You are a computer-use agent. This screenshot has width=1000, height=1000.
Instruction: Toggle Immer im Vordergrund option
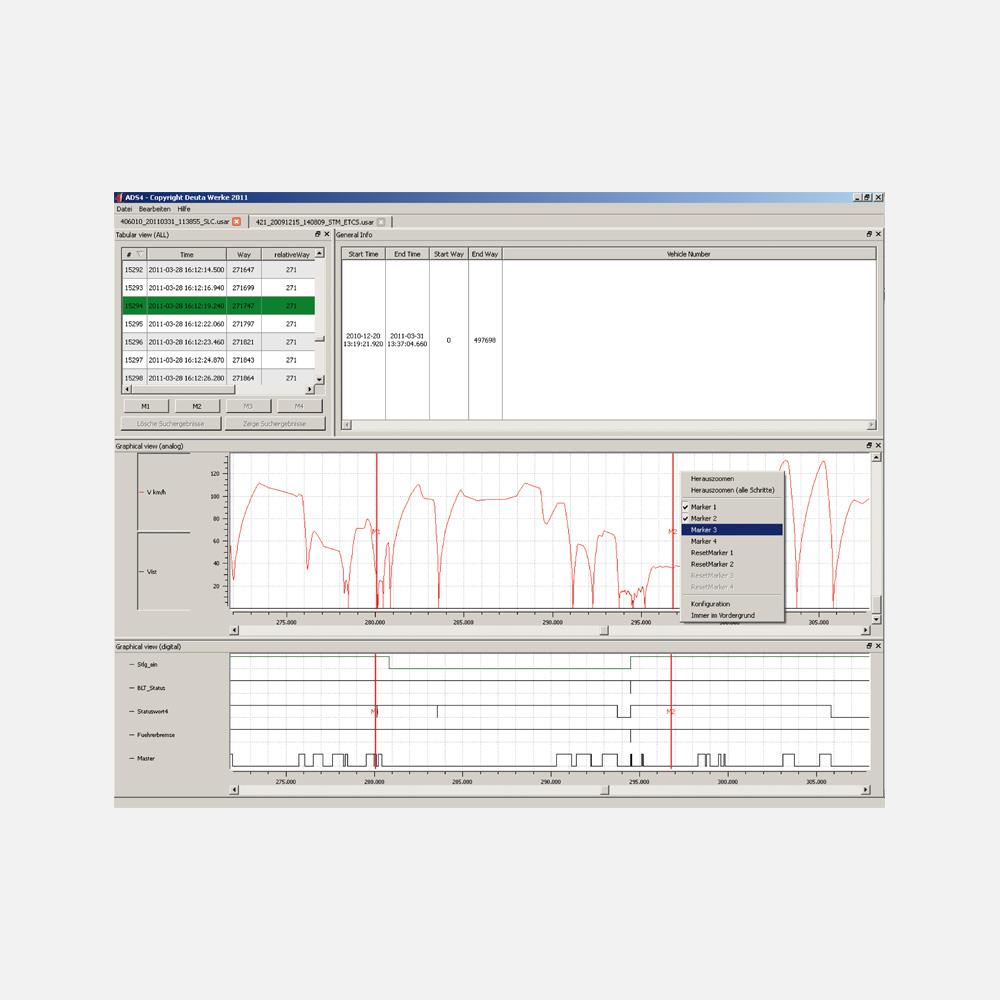click(732, 615)
